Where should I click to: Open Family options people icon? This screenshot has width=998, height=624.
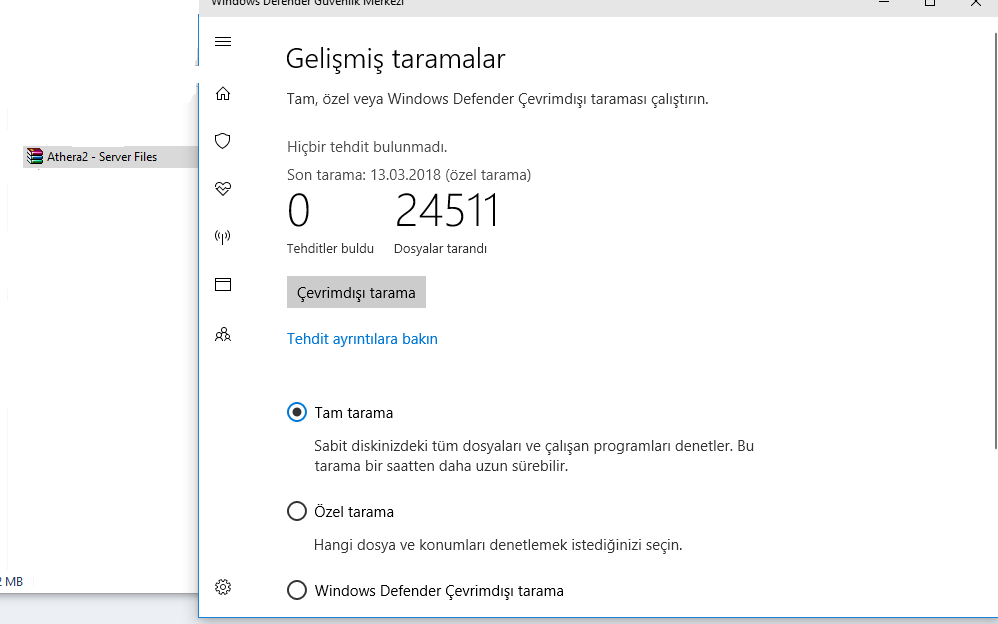pyautogui.click(x=223, y=334)
